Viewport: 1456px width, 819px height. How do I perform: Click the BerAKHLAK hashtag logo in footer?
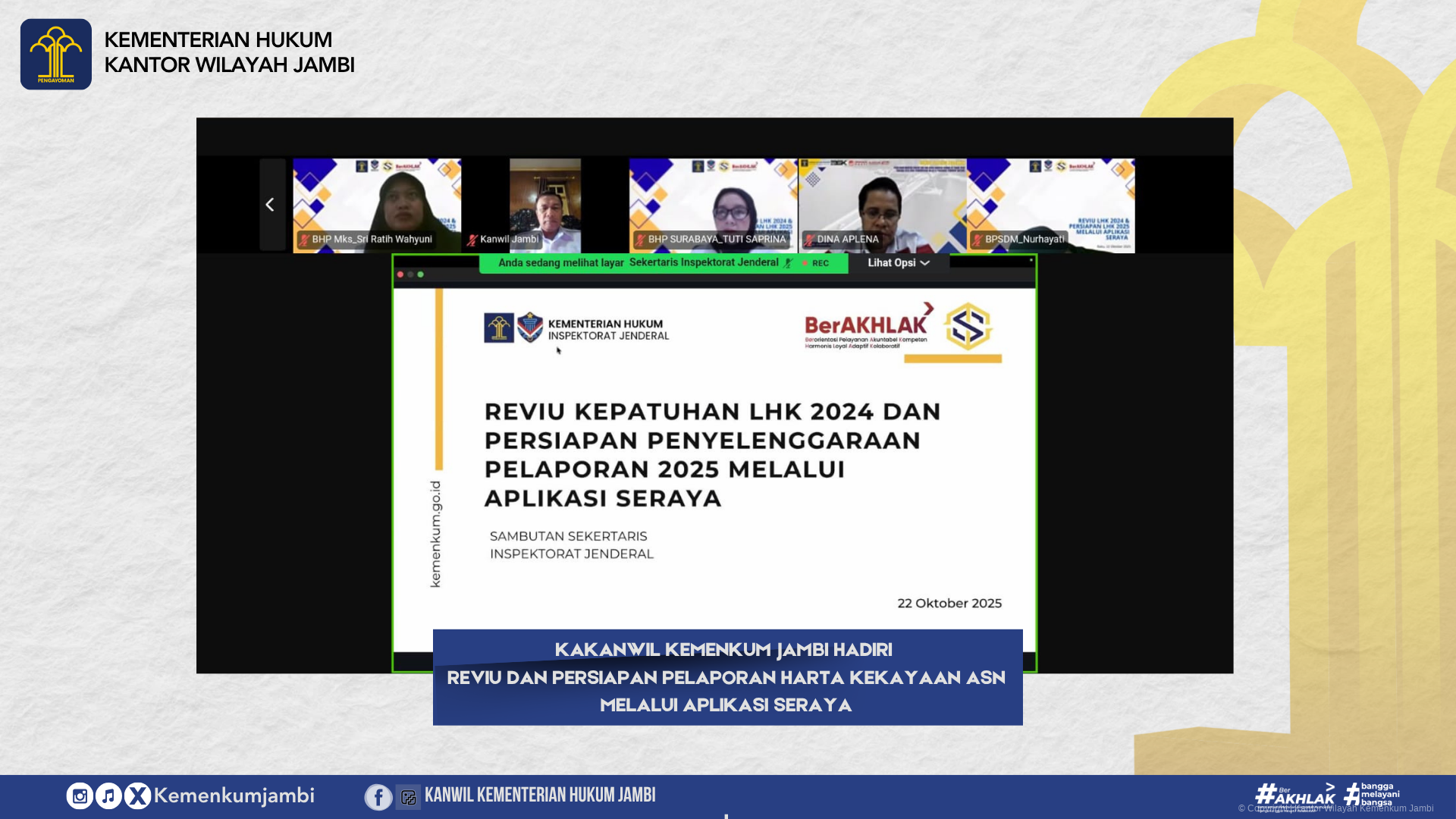click(1295, 795)
